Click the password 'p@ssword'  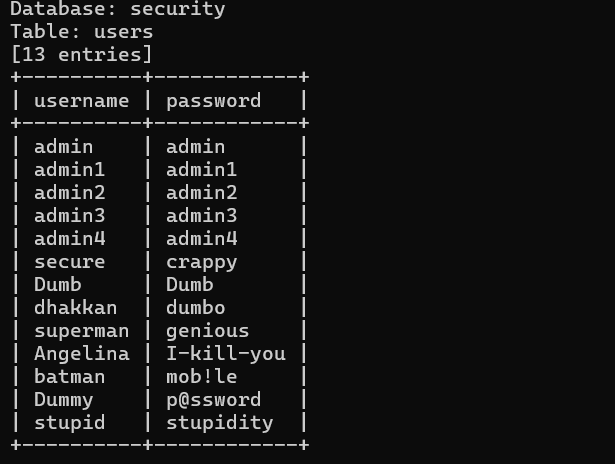pyautogui.click(x=213, y=400)
